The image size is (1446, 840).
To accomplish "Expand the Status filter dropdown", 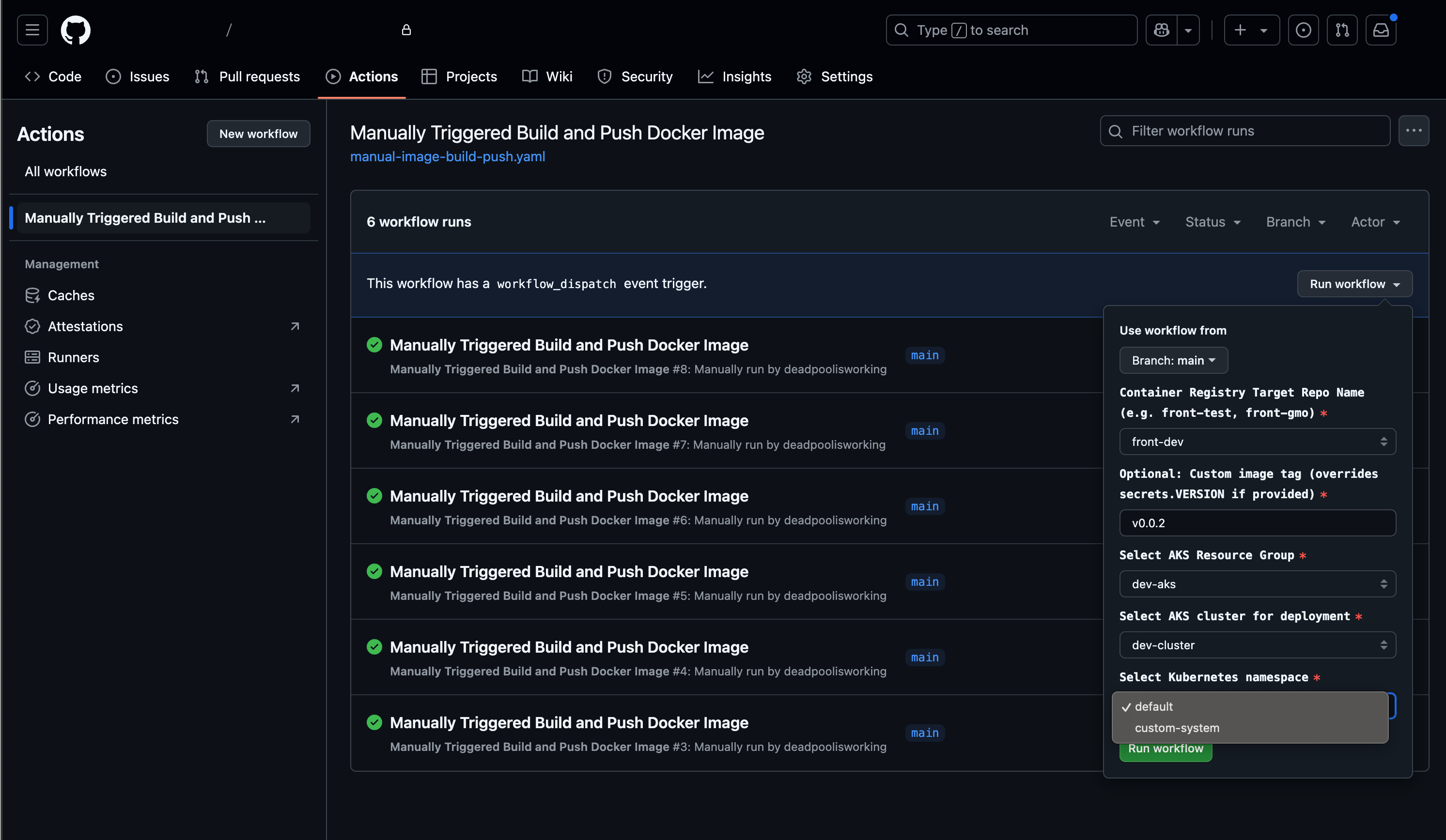I will point(1213,222).
